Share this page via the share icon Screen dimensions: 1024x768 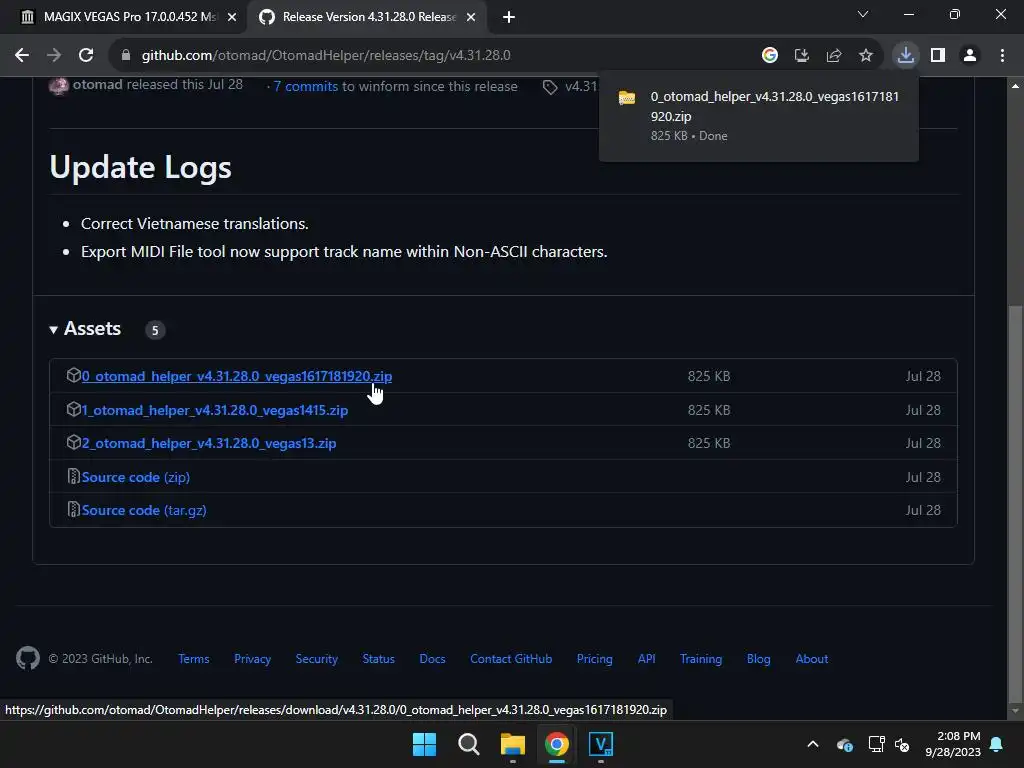[833, 56]
